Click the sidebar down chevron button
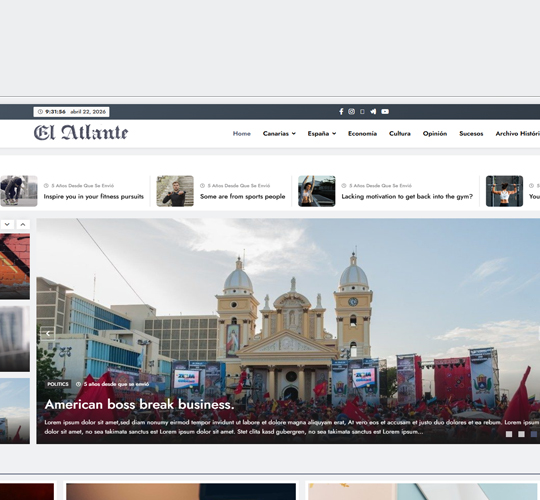 click(x=7, y=225)
